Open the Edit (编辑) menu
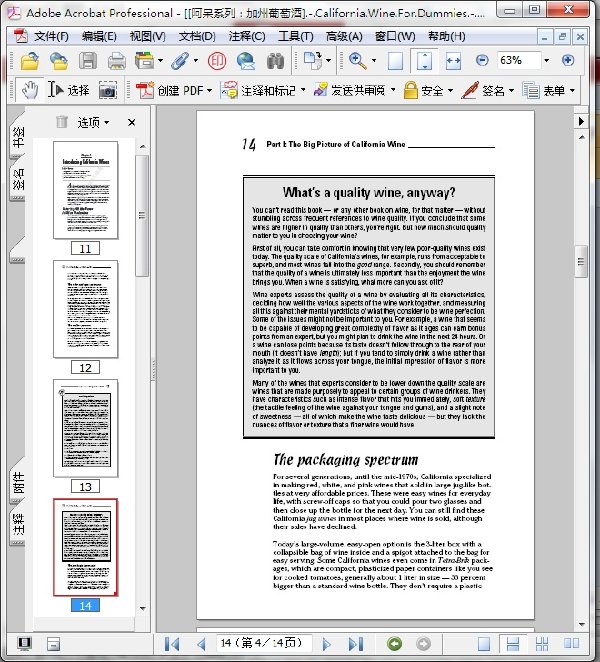The height and width of the screenshot is (662, 600). tap(99, 37)
